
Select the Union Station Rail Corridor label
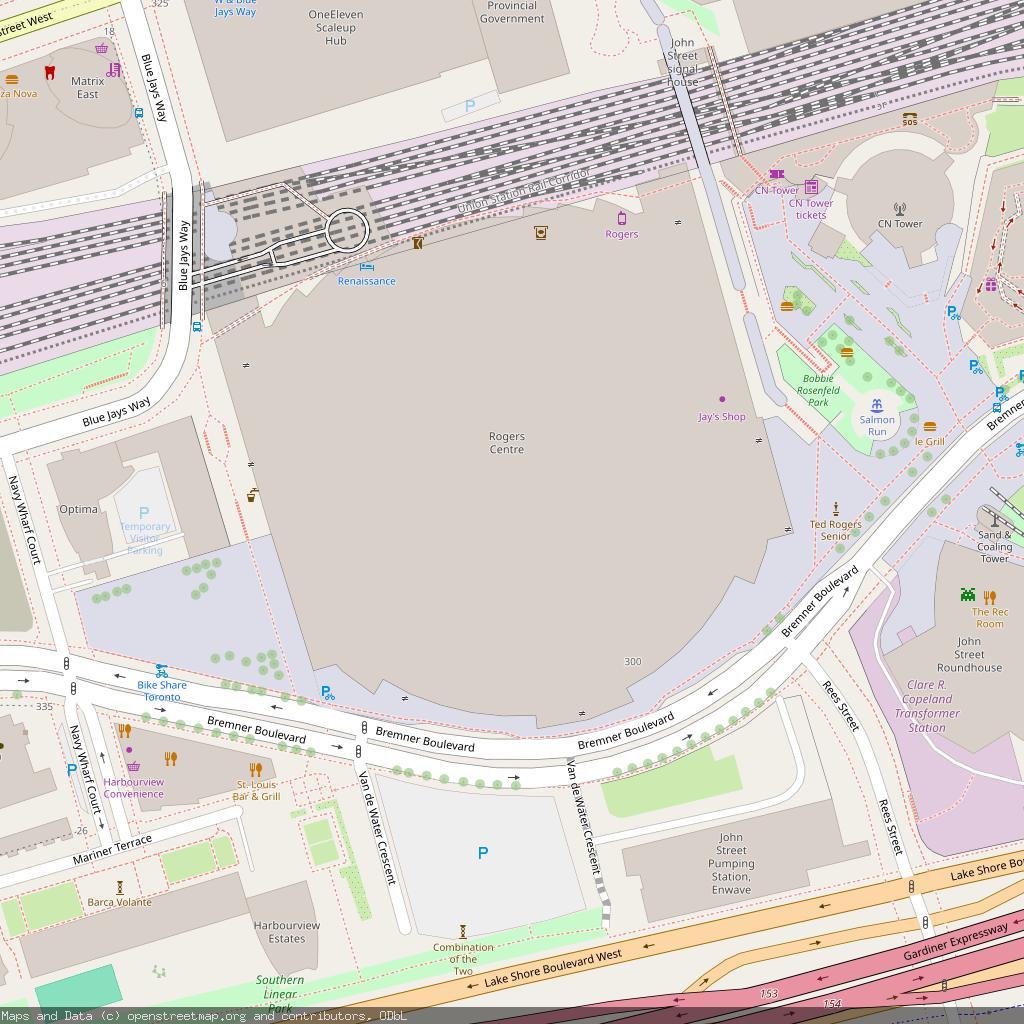click(x=523, y=191)
